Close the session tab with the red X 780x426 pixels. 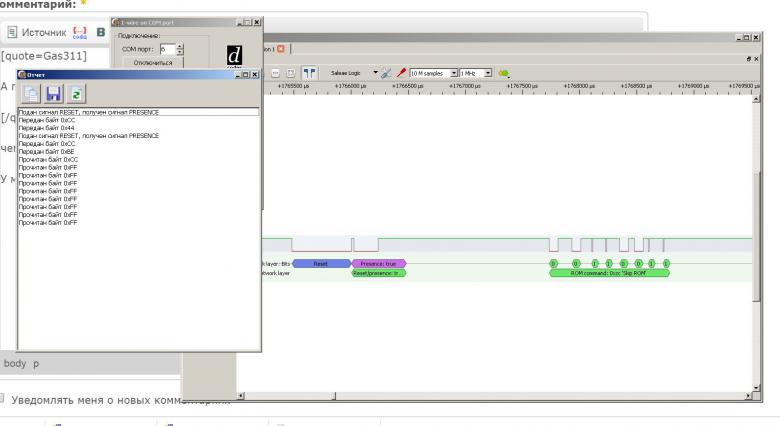[x=281, y=48]
